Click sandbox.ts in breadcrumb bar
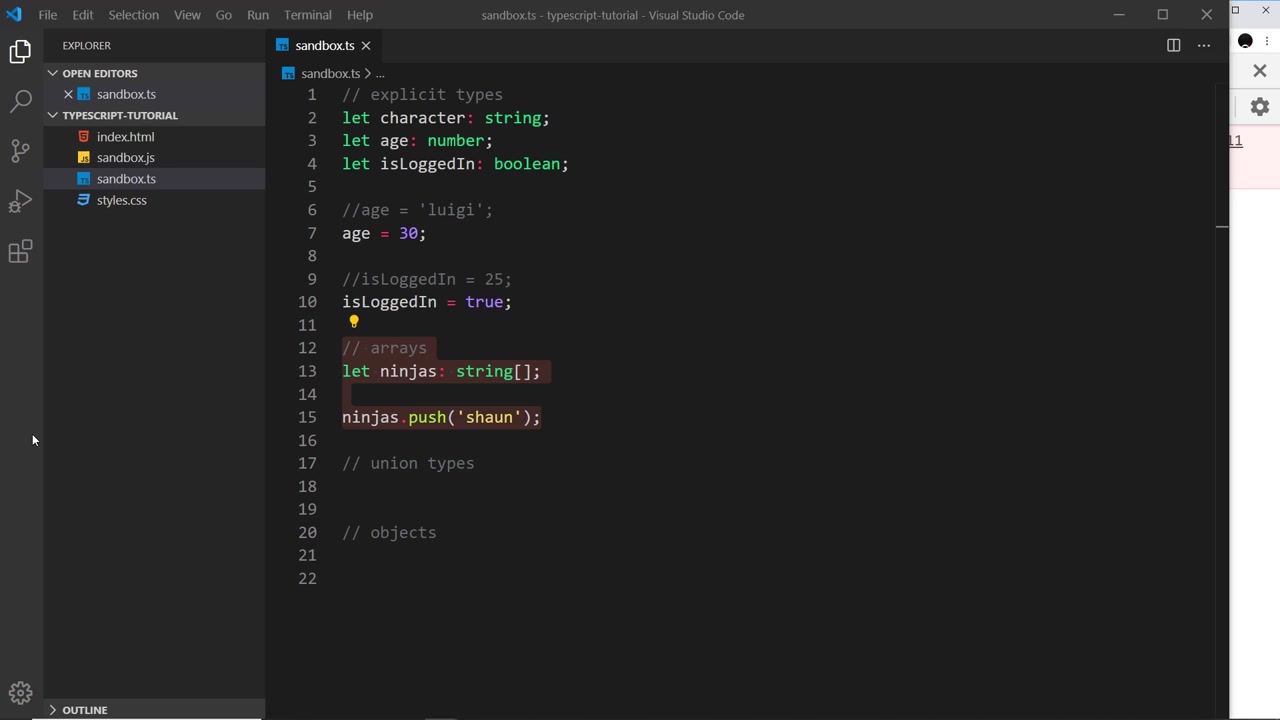 (330, 73)
